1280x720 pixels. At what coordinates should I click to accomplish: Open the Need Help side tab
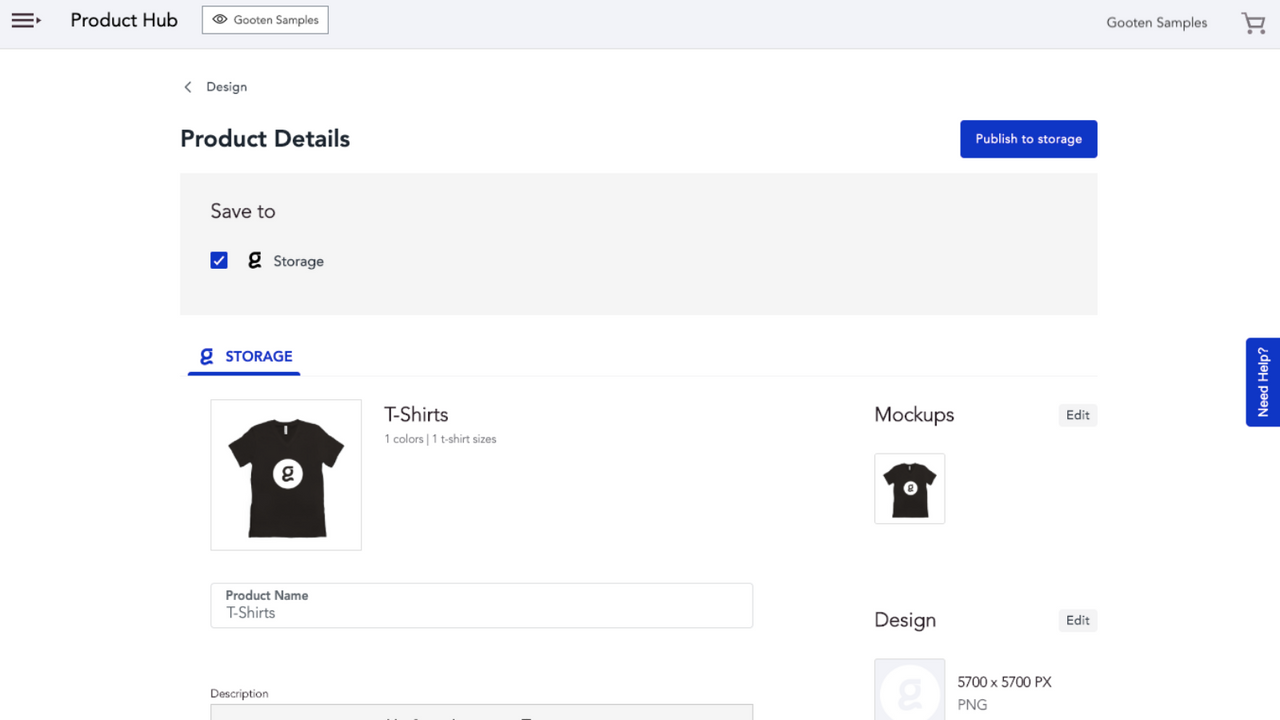click(1263, 382)
